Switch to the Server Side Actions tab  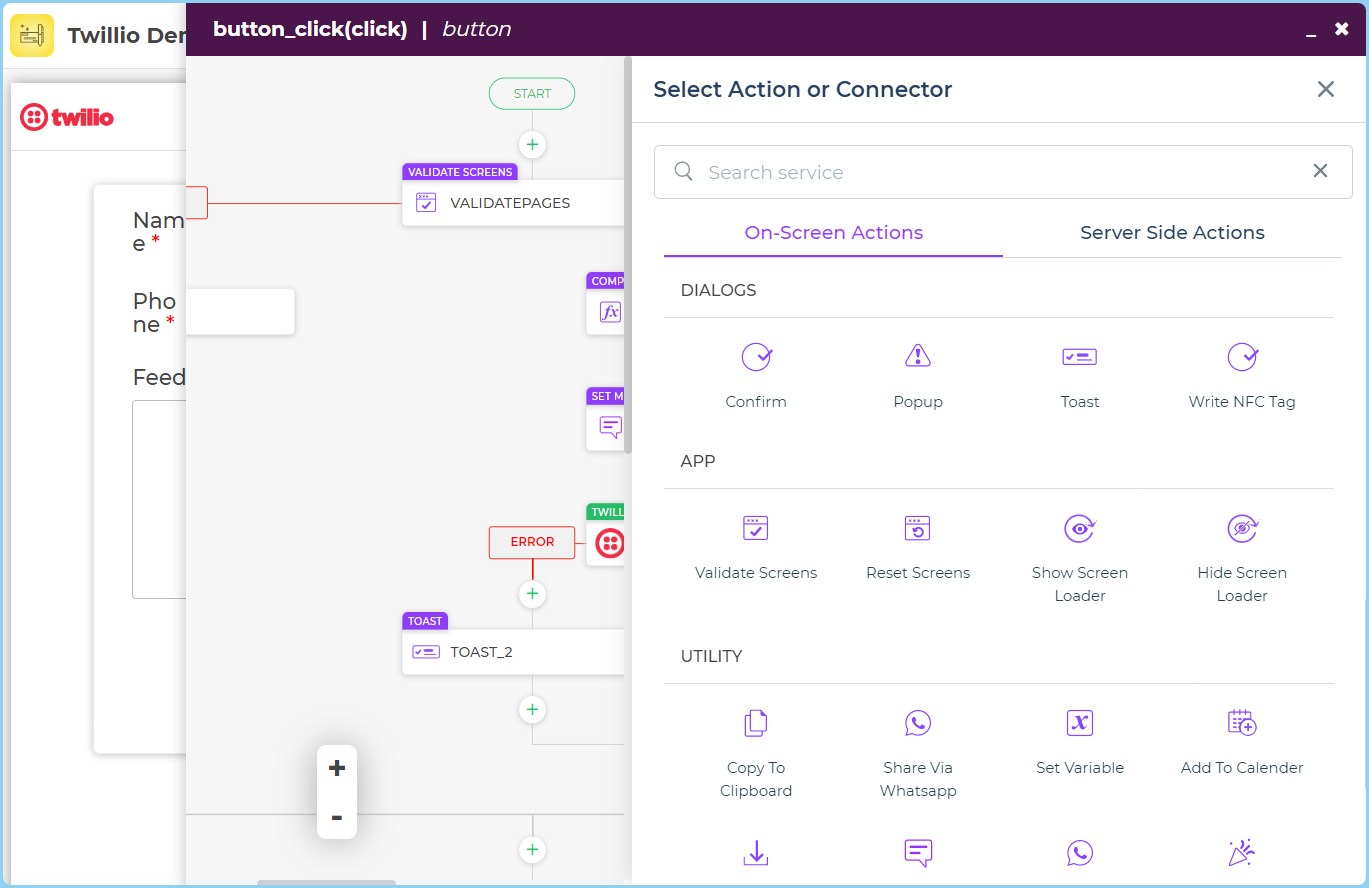pyautogui.click(x=1172, y=233)
